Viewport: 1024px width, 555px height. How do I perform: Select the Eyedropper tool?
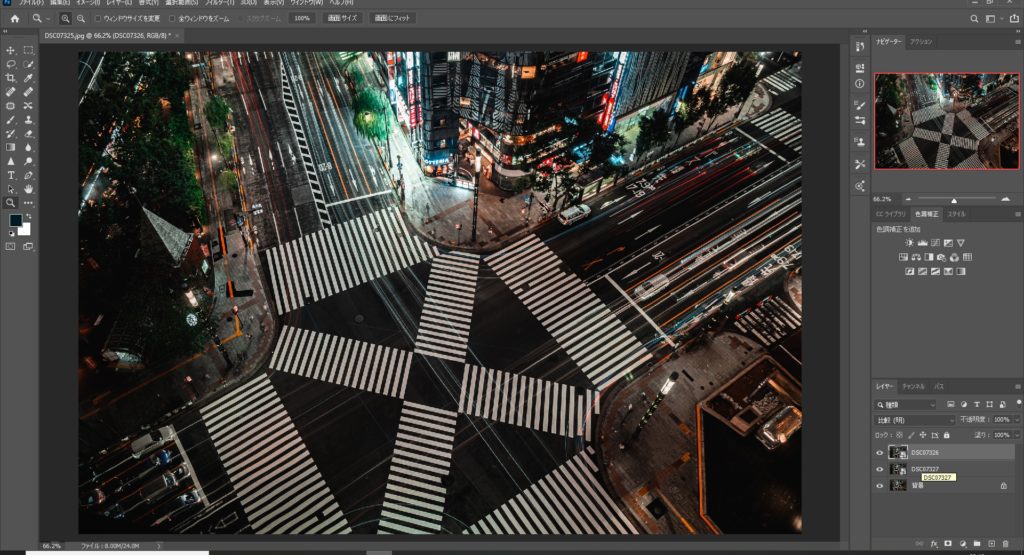pos(28,78)
